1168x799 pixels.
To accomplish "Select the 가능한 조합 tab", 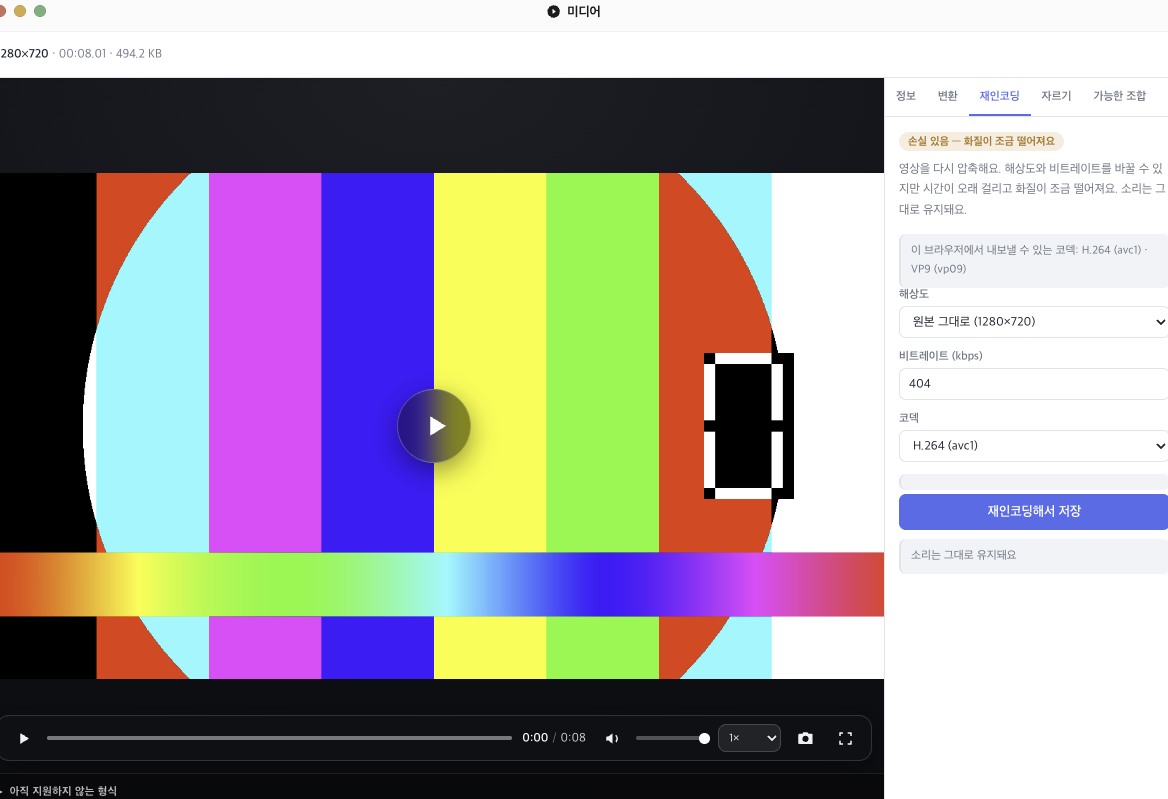I will click(1120, 96).
